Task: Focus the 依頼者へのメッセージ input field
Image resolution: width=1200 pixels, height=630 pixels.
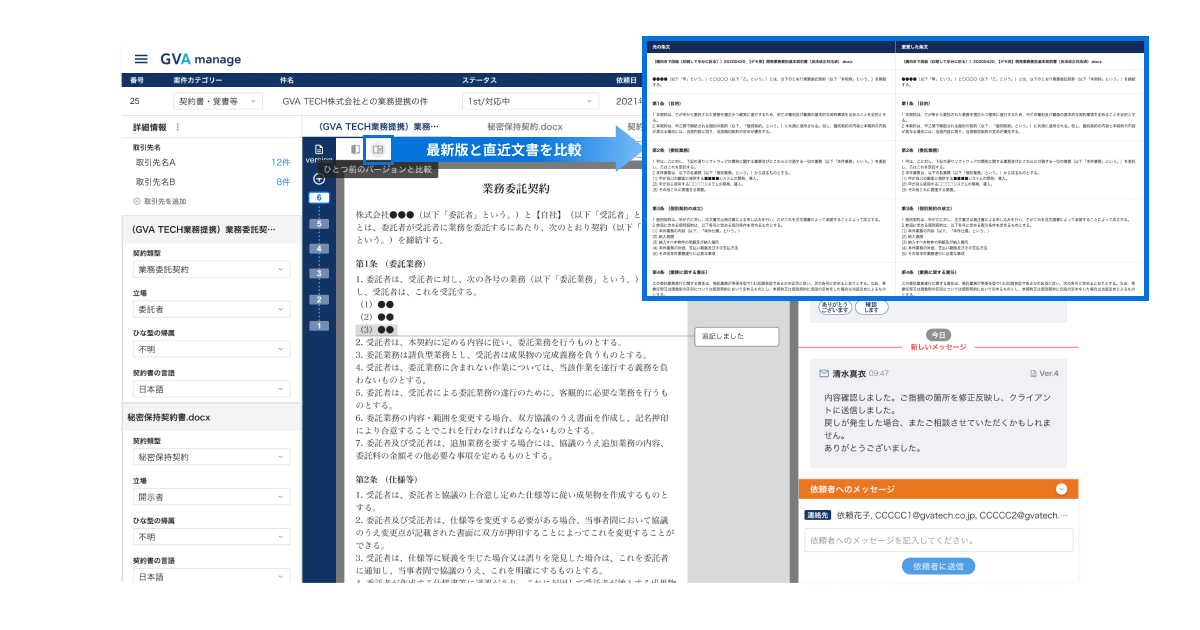Action: pos(938,540)
